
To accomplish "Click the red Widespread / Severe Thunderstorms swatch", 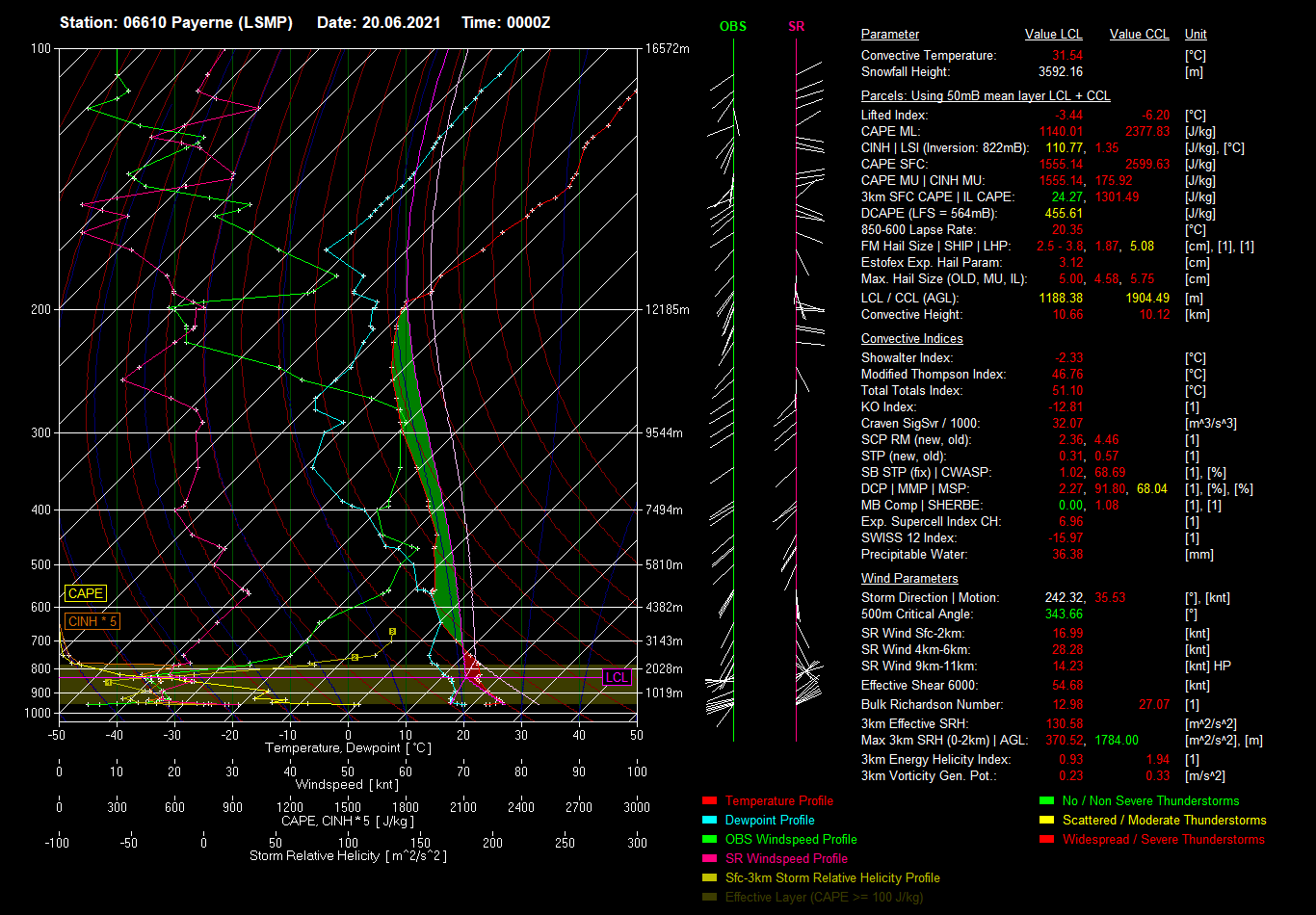I will (x=1046, y=840).
